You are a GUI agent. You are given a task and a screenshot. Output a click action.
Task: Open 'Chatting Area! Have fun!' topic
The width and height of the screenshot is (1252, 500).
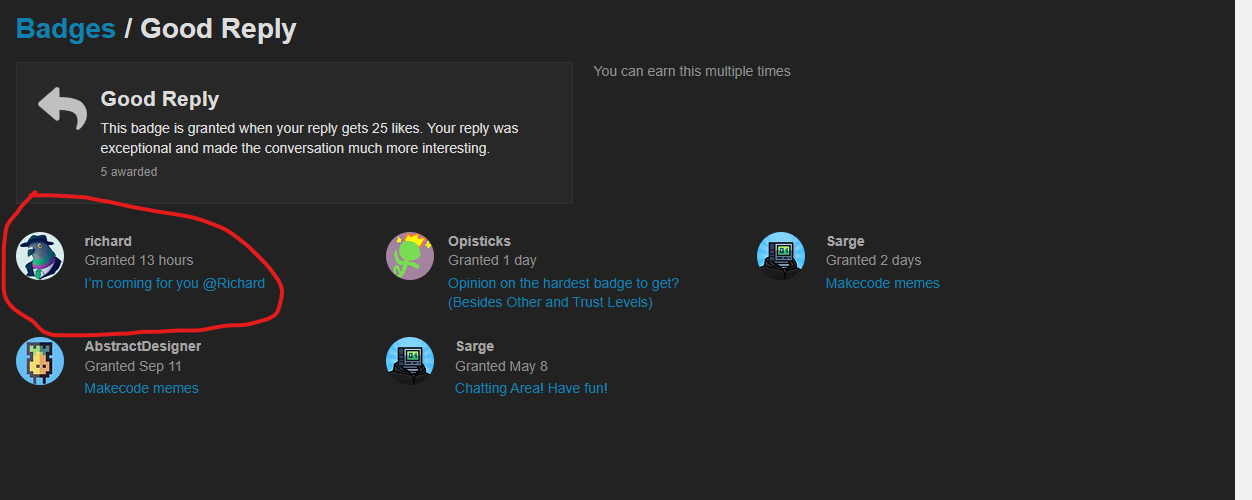[531, 388]
